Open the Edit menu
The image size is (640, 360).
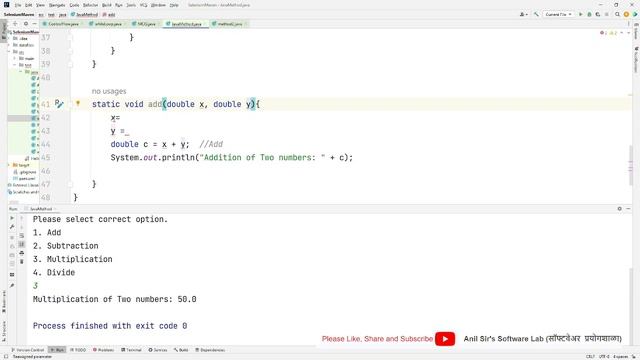click(x=29, y=5)
